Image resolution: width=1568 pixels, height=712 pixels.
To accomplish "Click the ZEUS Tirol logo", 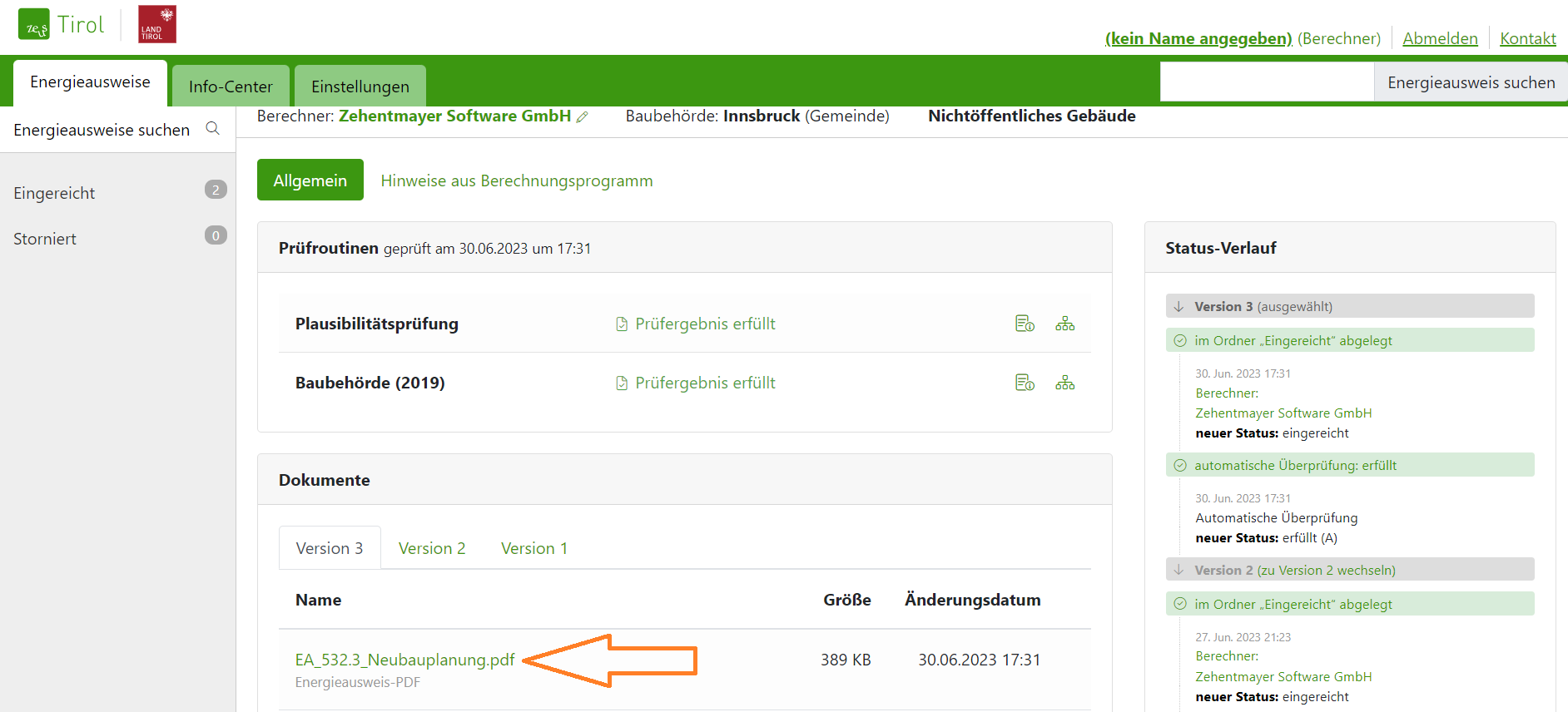I will 61,25.
